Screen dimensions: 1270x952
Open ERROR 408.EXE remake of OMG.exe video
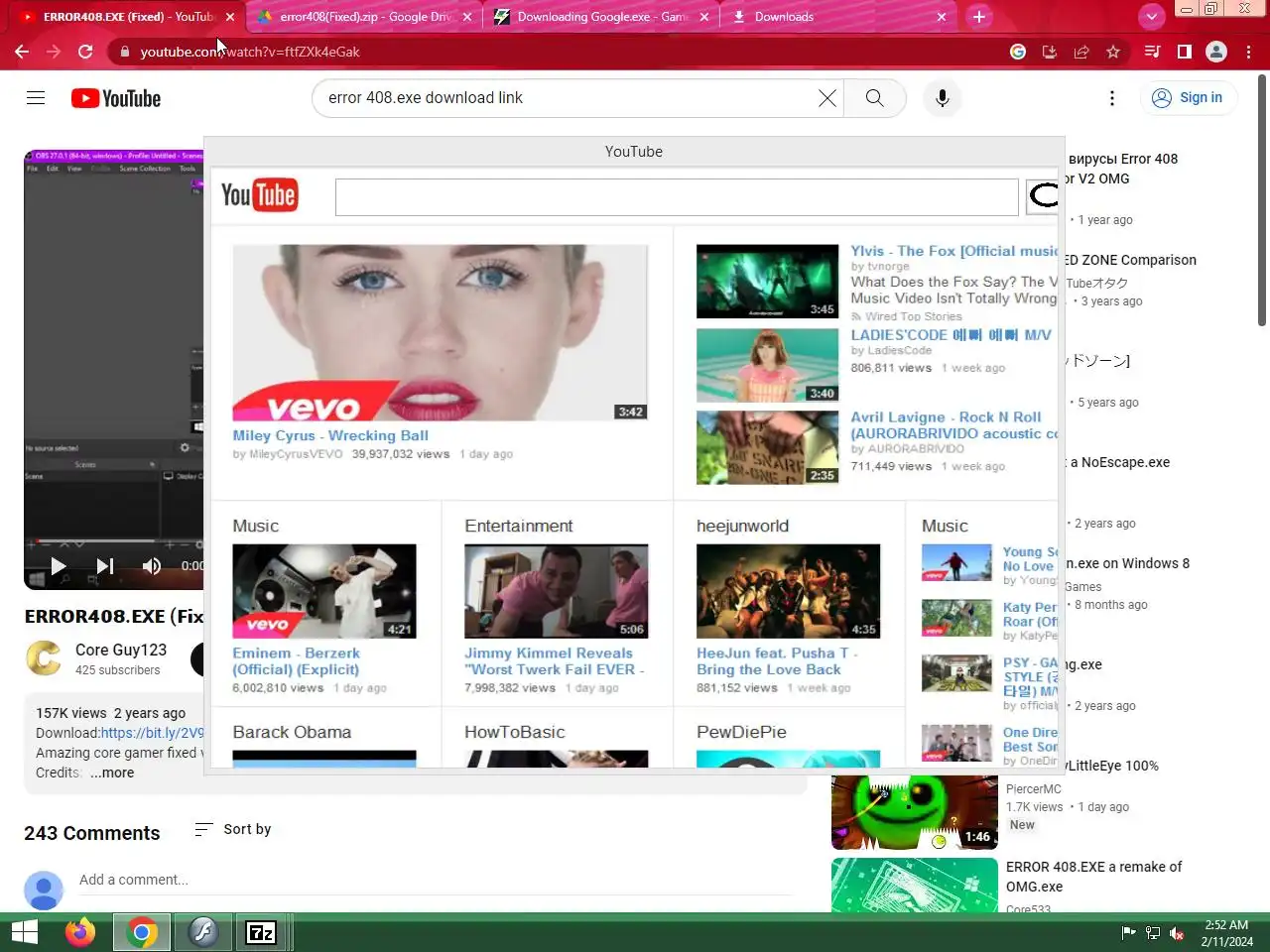tap(1093, 877)
